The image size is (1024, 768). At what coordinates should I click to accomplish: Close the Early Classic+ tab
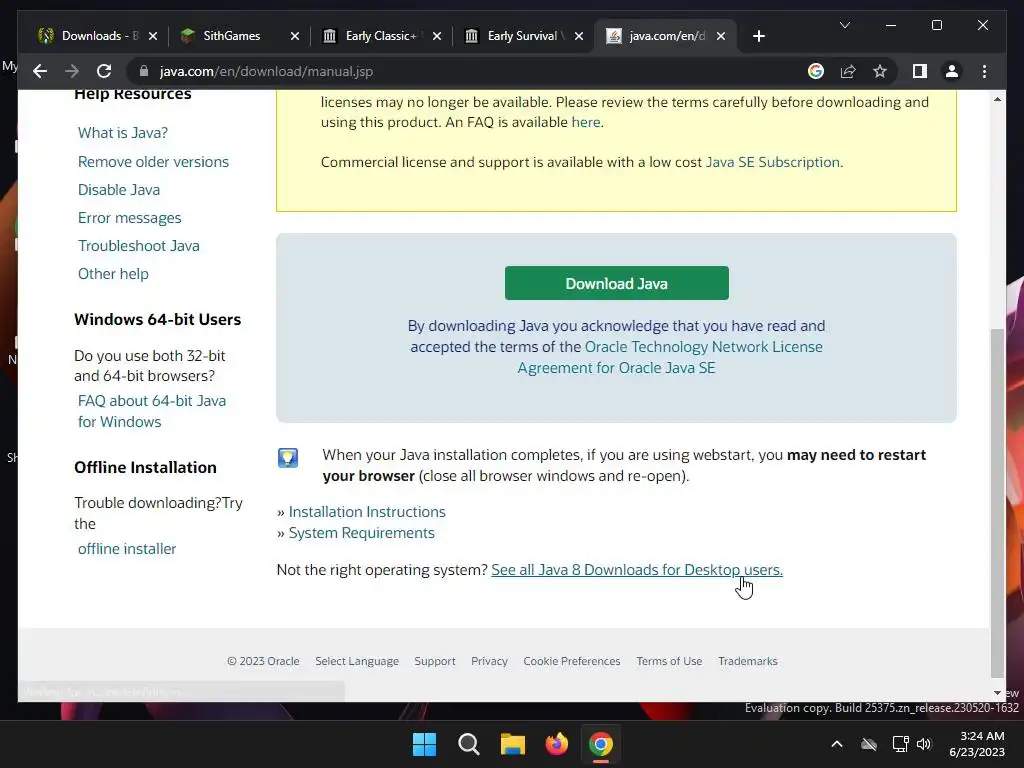(x=437, y=36)
